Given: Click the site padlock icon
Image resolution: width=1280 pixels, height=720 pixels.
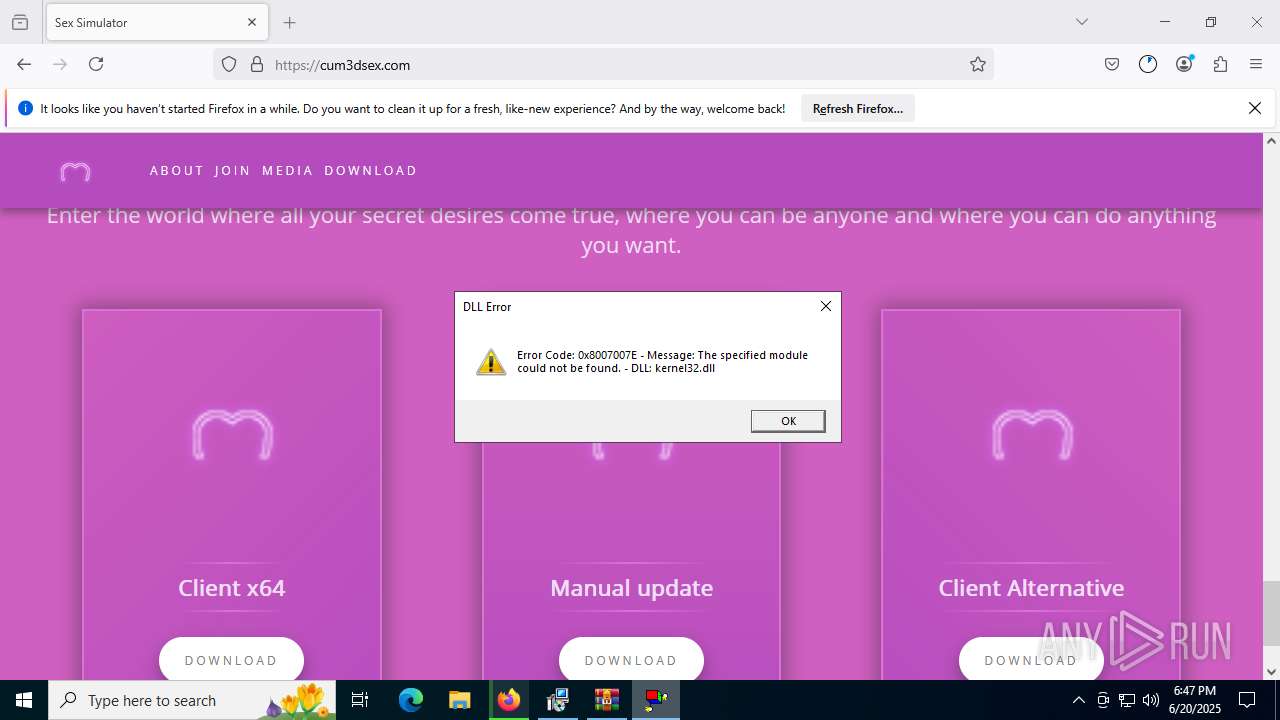Looking at the screenshot, I should 257,64.
